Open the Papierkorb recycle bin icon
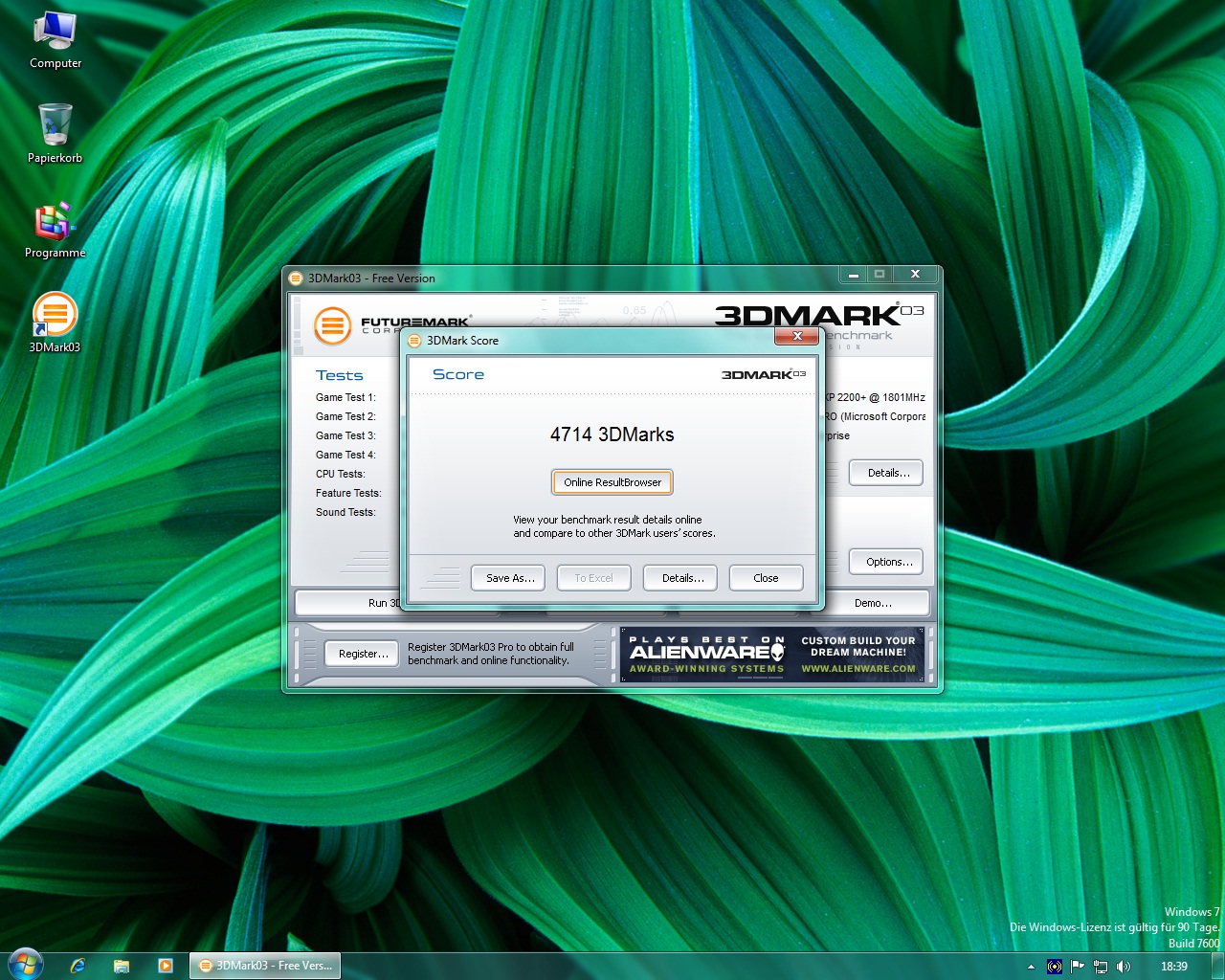 pos(55,126)
